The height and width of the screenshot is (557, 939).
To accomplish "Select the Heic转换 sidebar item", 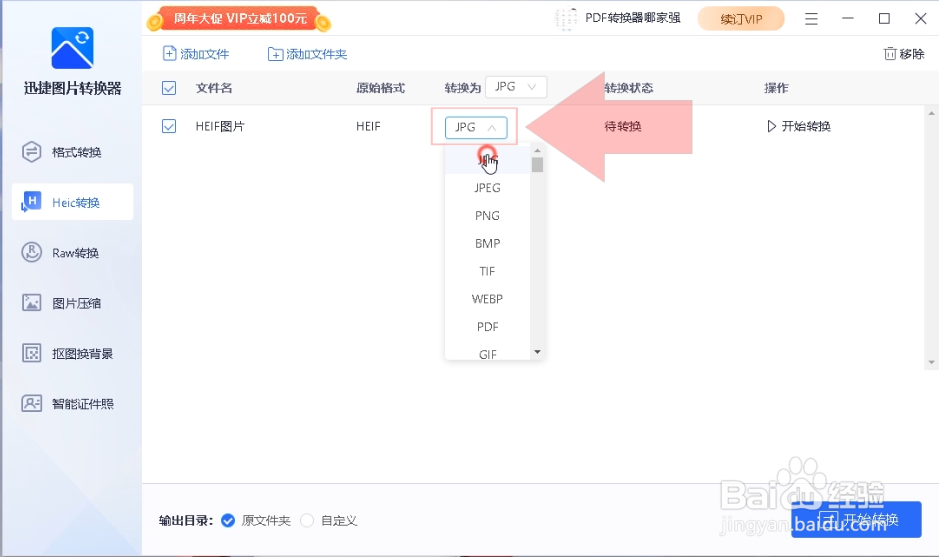I will click(x=72, y=202).
